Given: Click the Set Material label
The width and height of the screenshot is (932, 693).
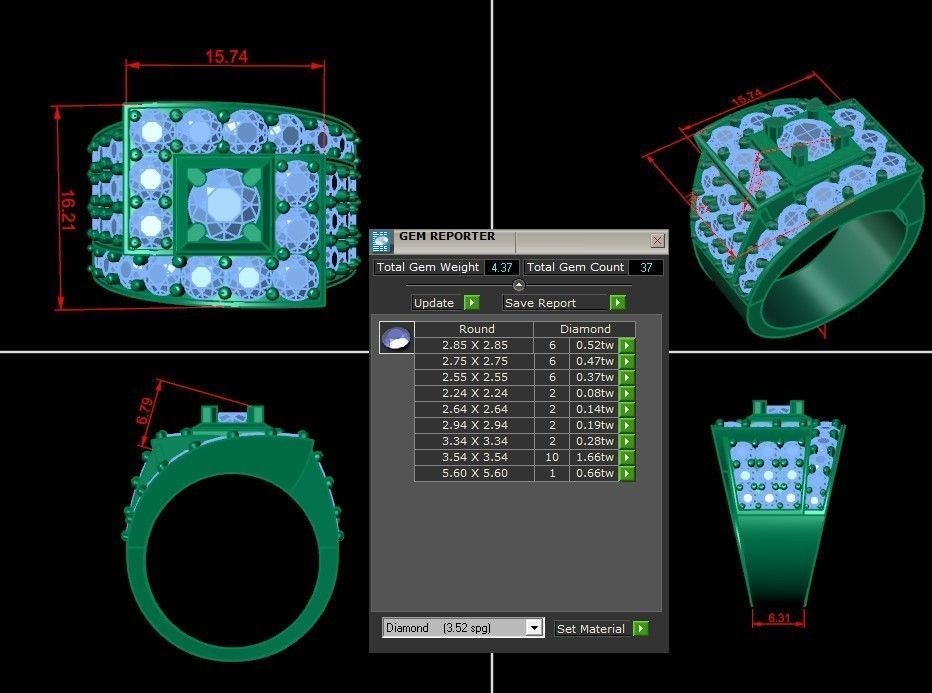Looking at the screenshot, I should [591, 628].
